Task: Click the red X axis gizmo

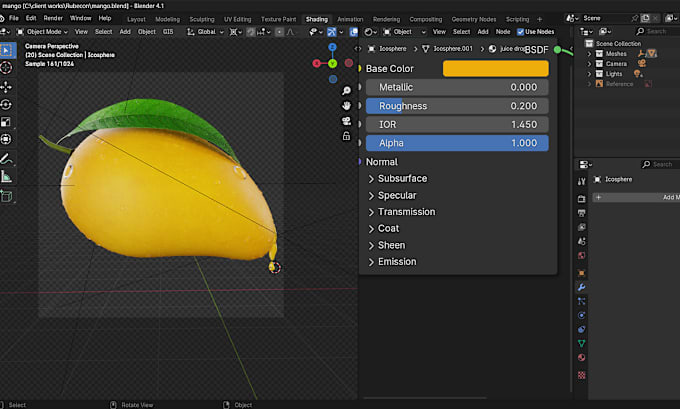Action: coord(317,63)
